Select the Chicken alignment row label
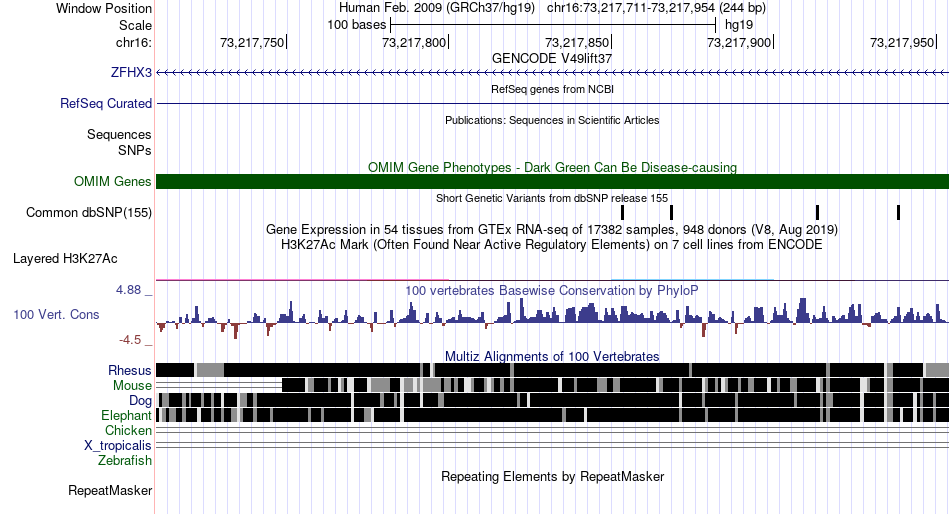The width and height of the screenshot is (950, 514). point(128,430)
